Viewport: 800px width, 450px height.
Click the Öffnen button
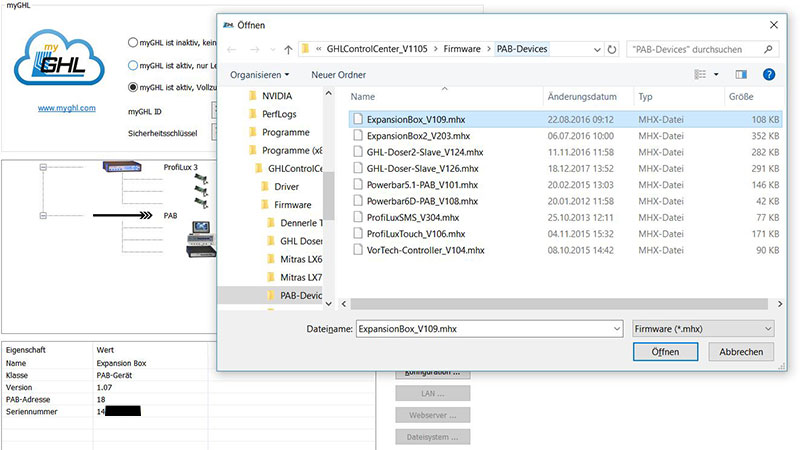click(665, 352)
